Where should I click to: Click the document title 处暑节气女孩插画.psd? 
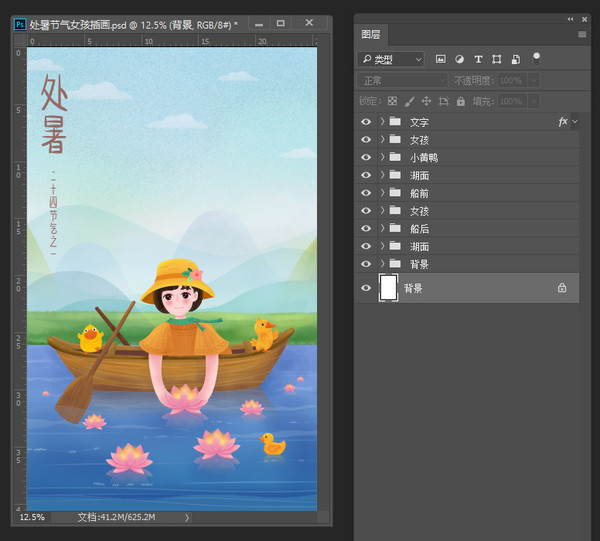(x=78, y=25)
